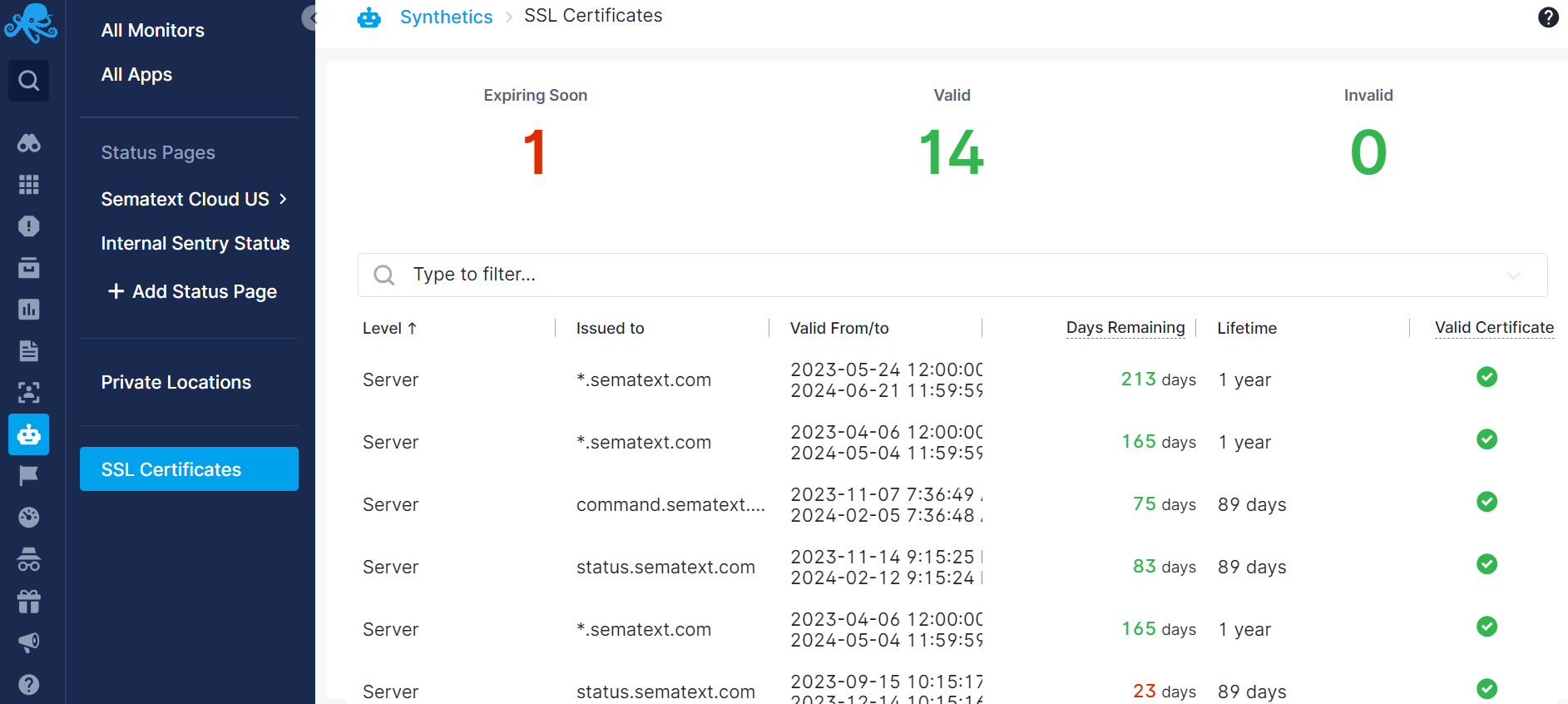Open the megaphone announcements icon
Viewport: 1568px width, 704px height.
29,642
